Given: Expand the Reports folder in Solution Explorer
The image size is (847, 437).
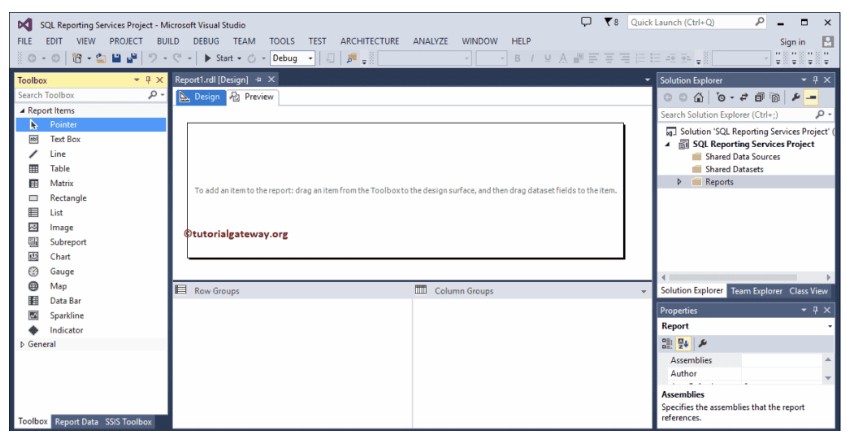Looking at the screenshot, I should (679, 182).
